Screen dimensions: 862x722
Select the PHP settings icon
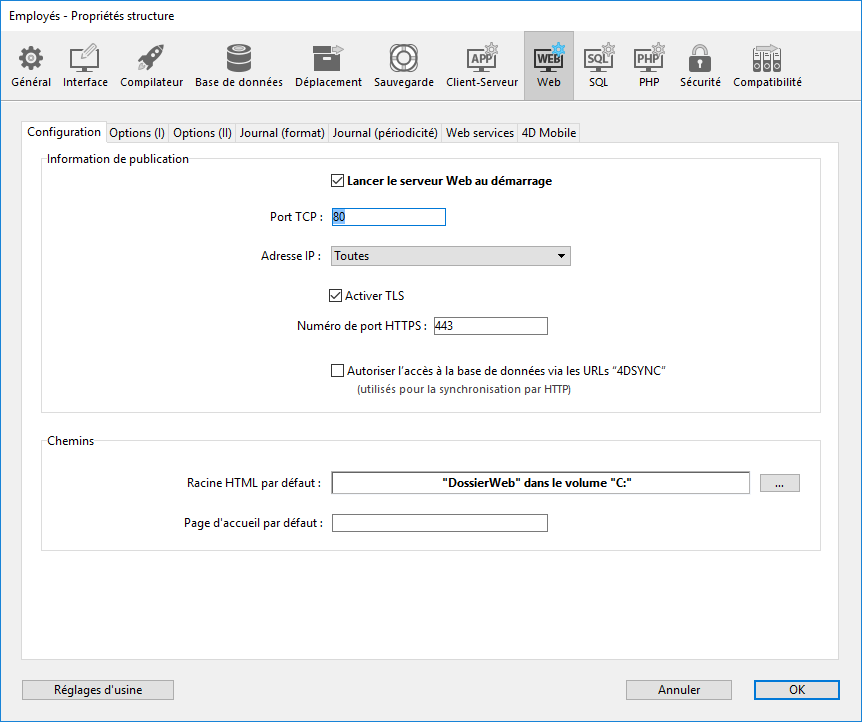(x=649, y=59)
